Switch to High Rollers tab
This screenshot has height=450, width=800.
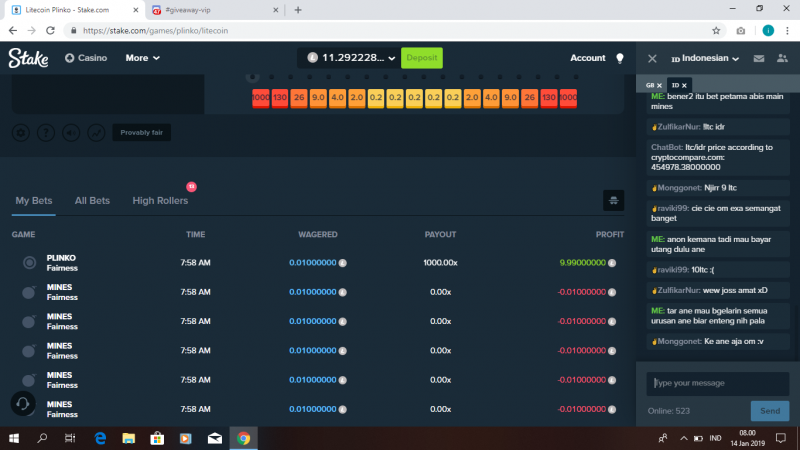160,201
